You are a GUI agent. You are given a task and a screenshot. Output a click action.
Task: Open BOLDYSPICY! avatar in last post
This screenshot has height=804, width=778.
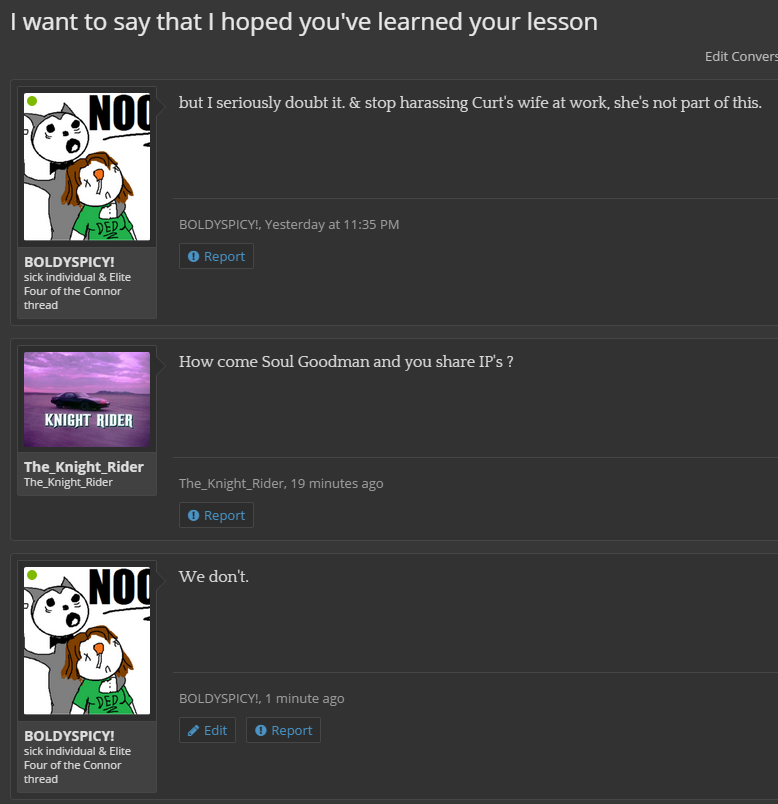87,640
